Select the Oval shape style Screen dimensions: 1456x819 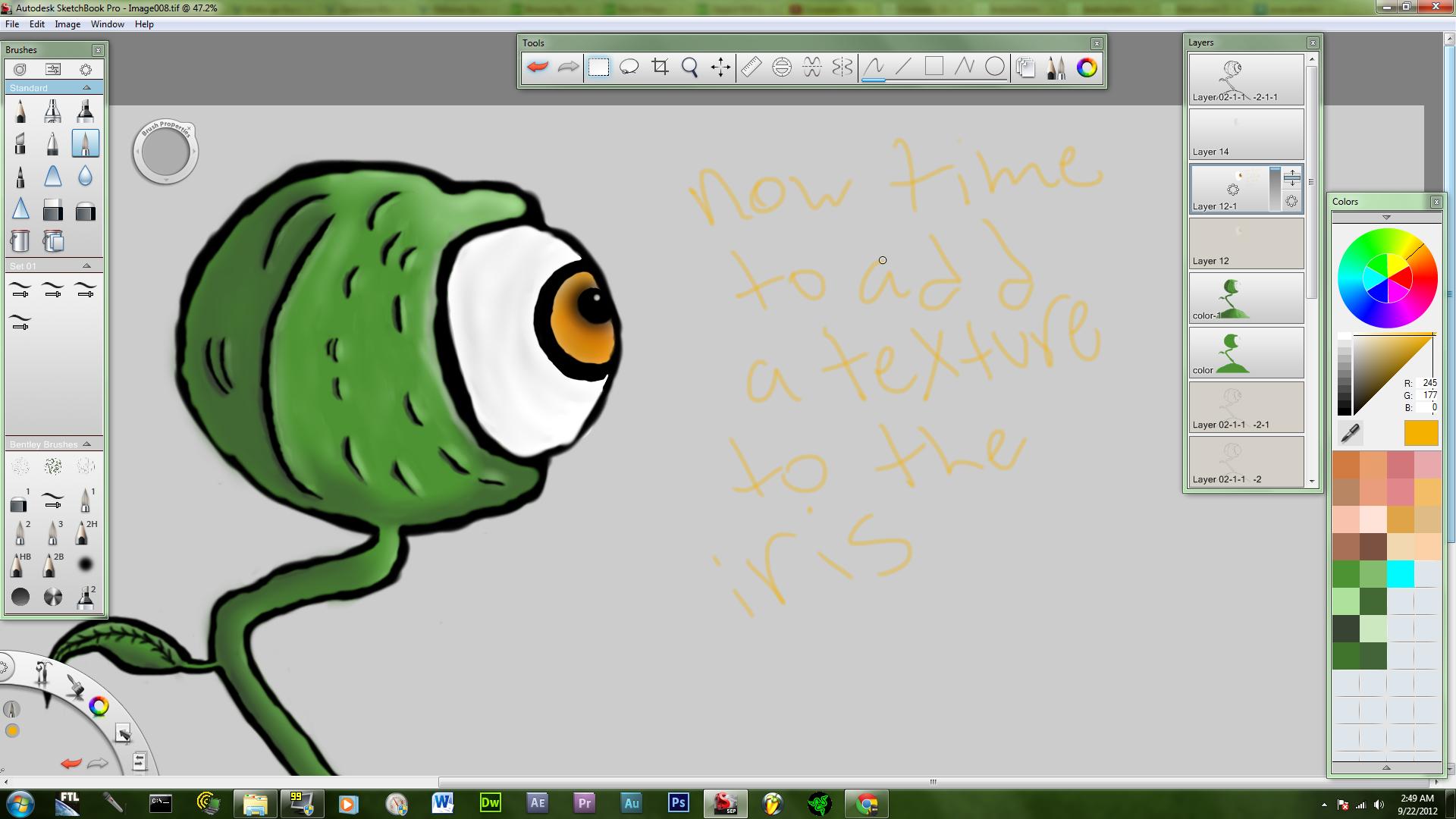[995, 67]
